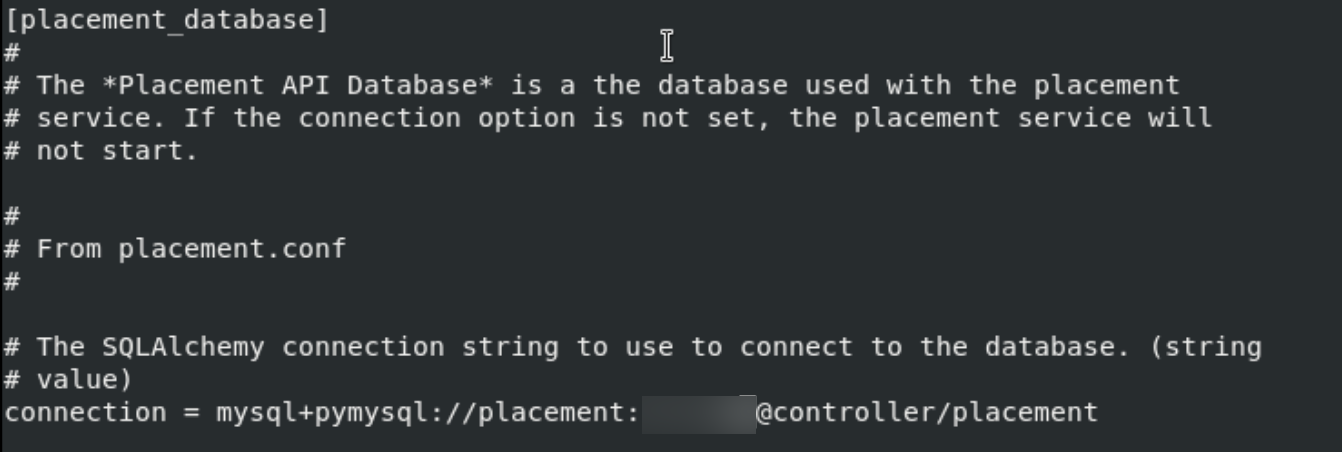1342x452 pixels.
Task: Click the word "database." before "(string"
Action: coord(1049,347)
